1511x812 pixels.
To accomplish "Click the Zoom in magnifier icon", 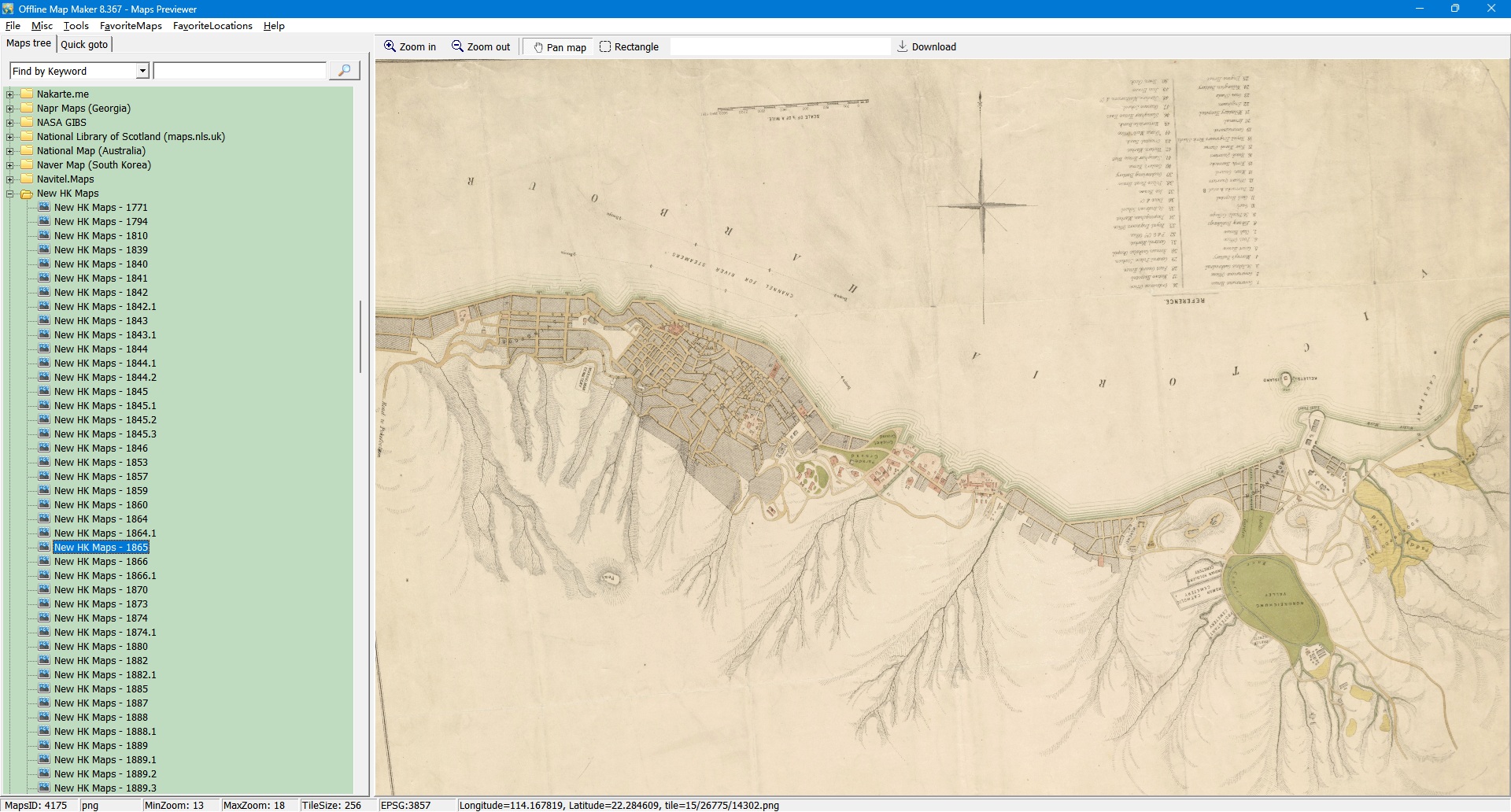I will click(x=390, y=46).
